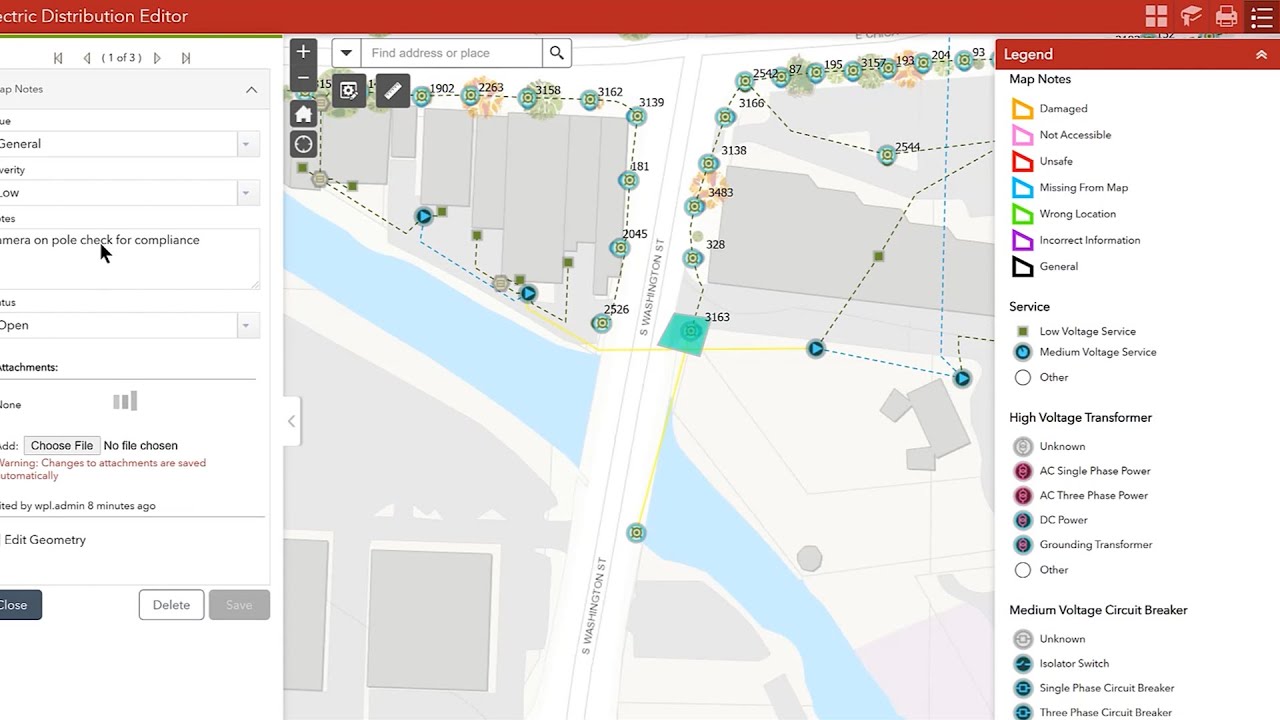1280x720 pixels.
Task: Select pole marker labeled 3166
Action: click(x=725, y=116)
